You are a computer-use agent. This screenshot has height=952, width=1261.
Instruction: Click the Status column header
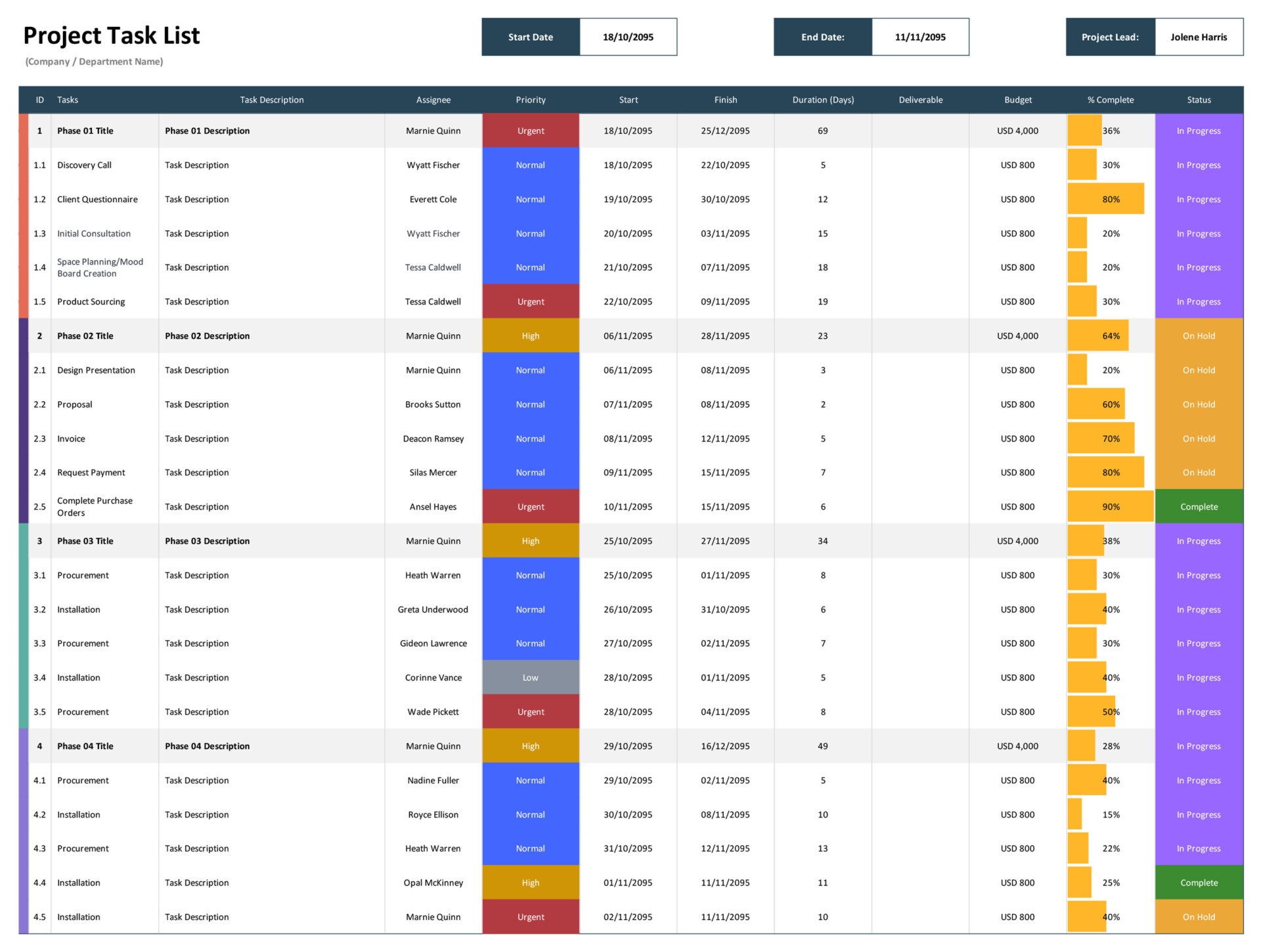click(x=1198, y=100)
